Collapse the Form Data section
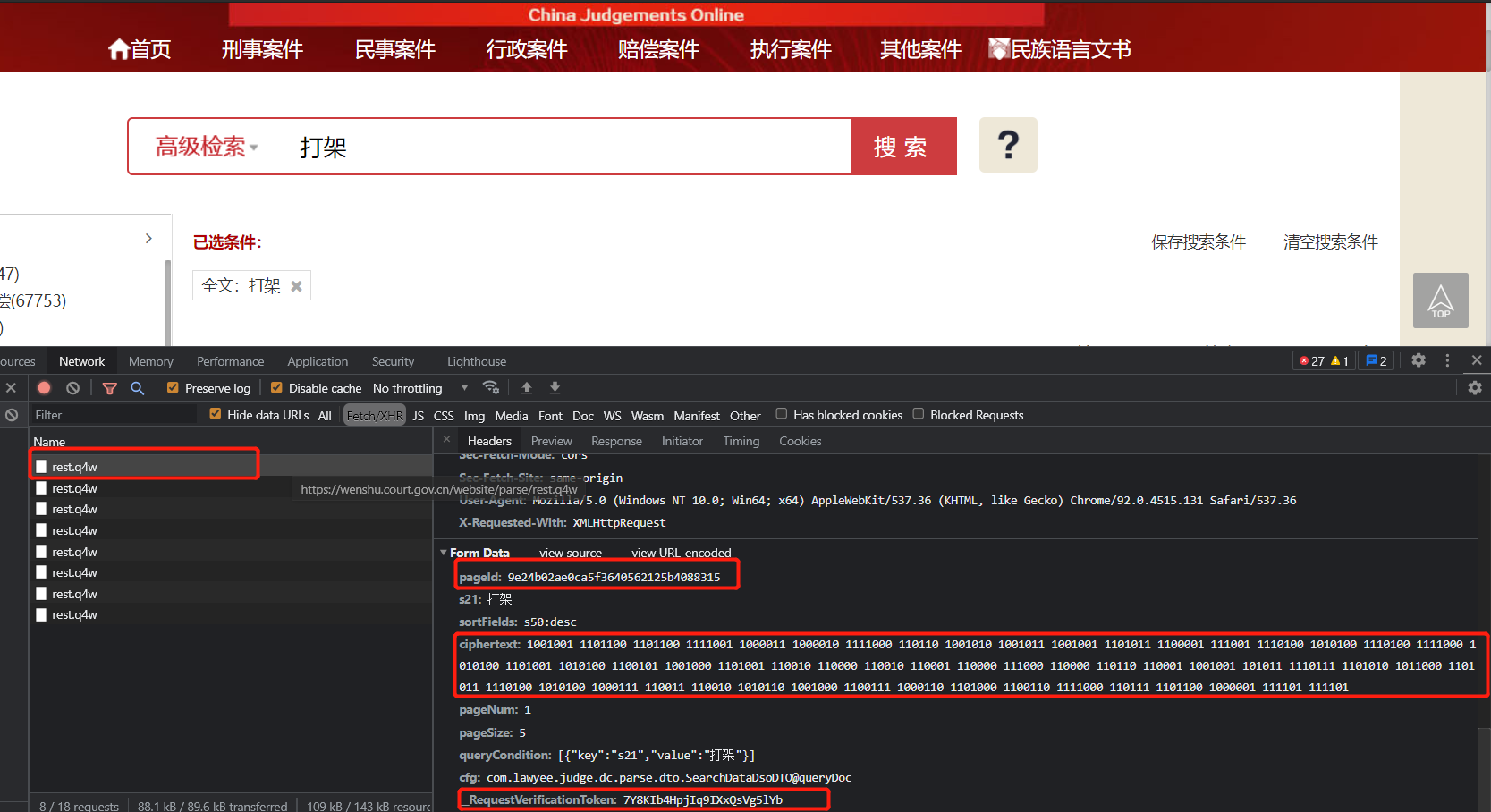The height and width of the screenshot is (812, 1491). [443, 552]
